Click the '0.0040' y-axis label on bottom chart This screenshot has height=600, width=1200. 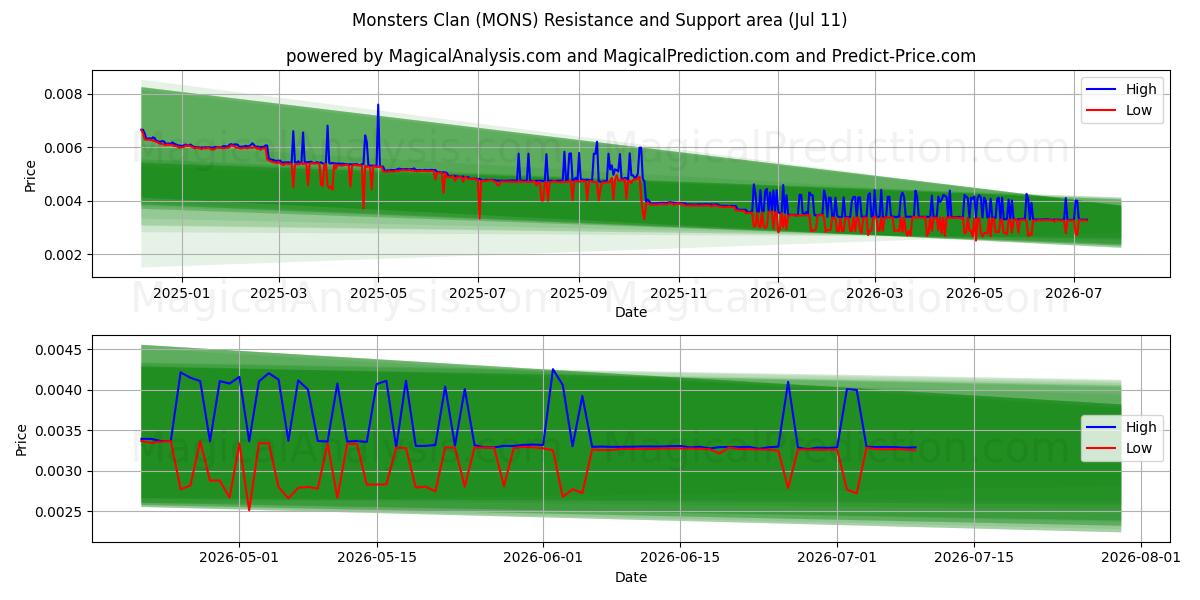(x=61, y=391)
